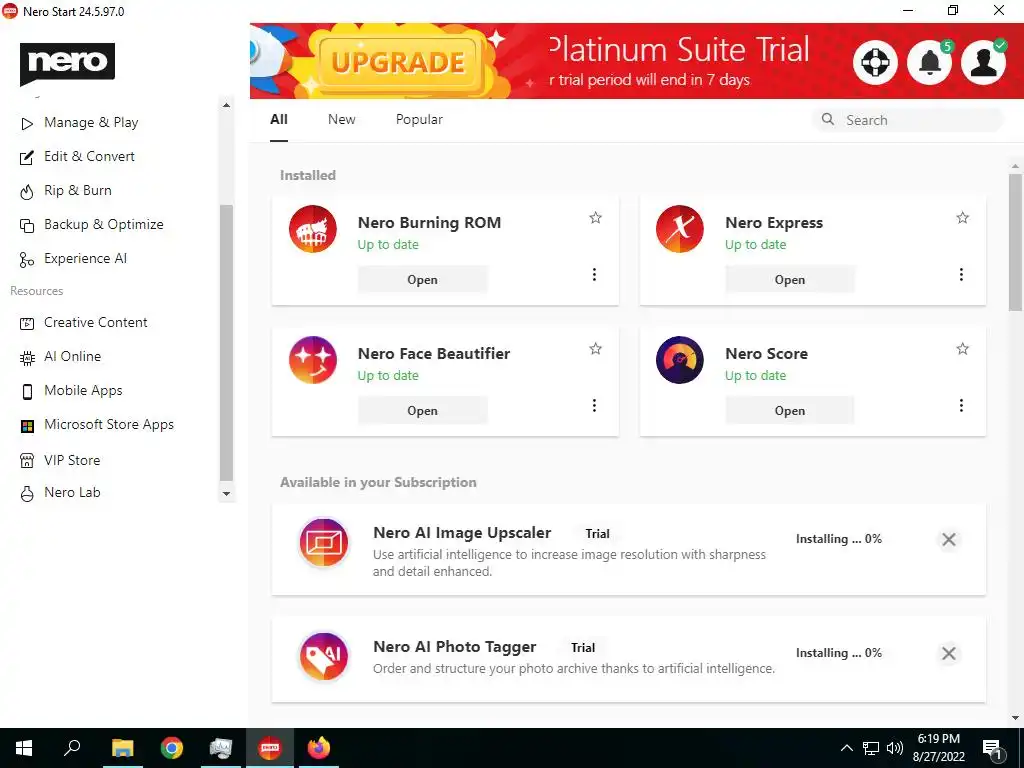Click the Nero logo

[x=67, y=63]
